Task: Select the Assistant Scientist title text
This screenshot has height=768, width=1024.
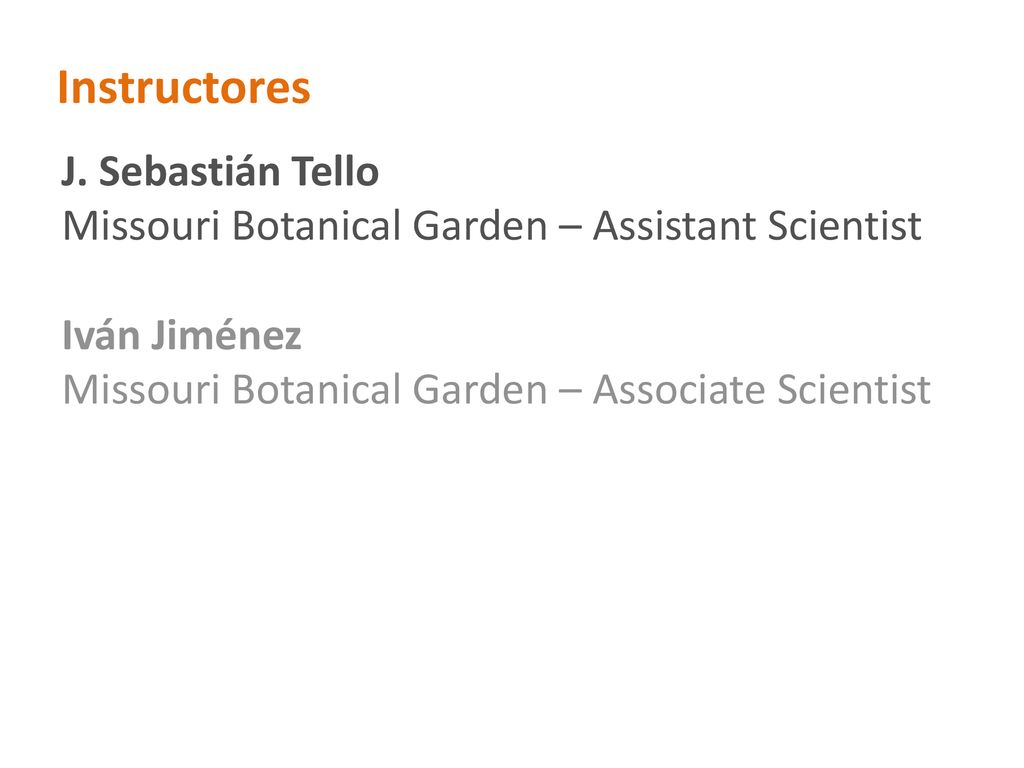Action: 758,226
